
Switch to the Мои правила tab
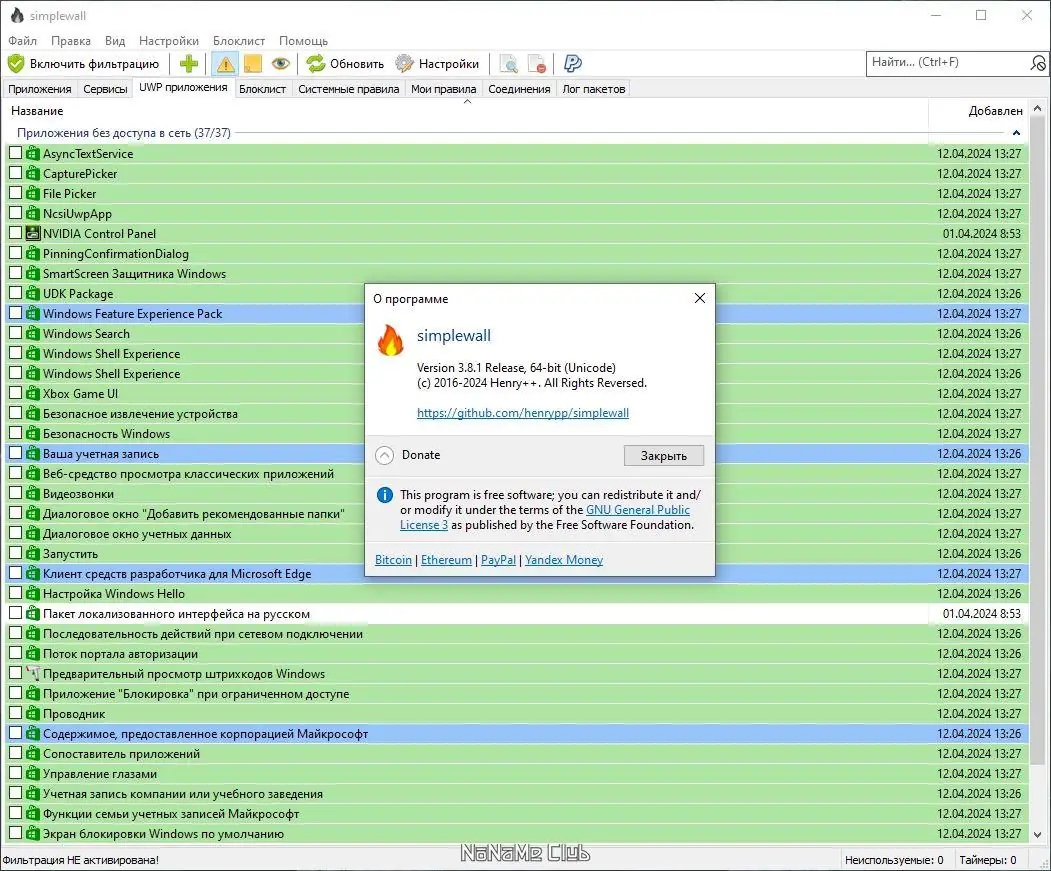[443, 89]
